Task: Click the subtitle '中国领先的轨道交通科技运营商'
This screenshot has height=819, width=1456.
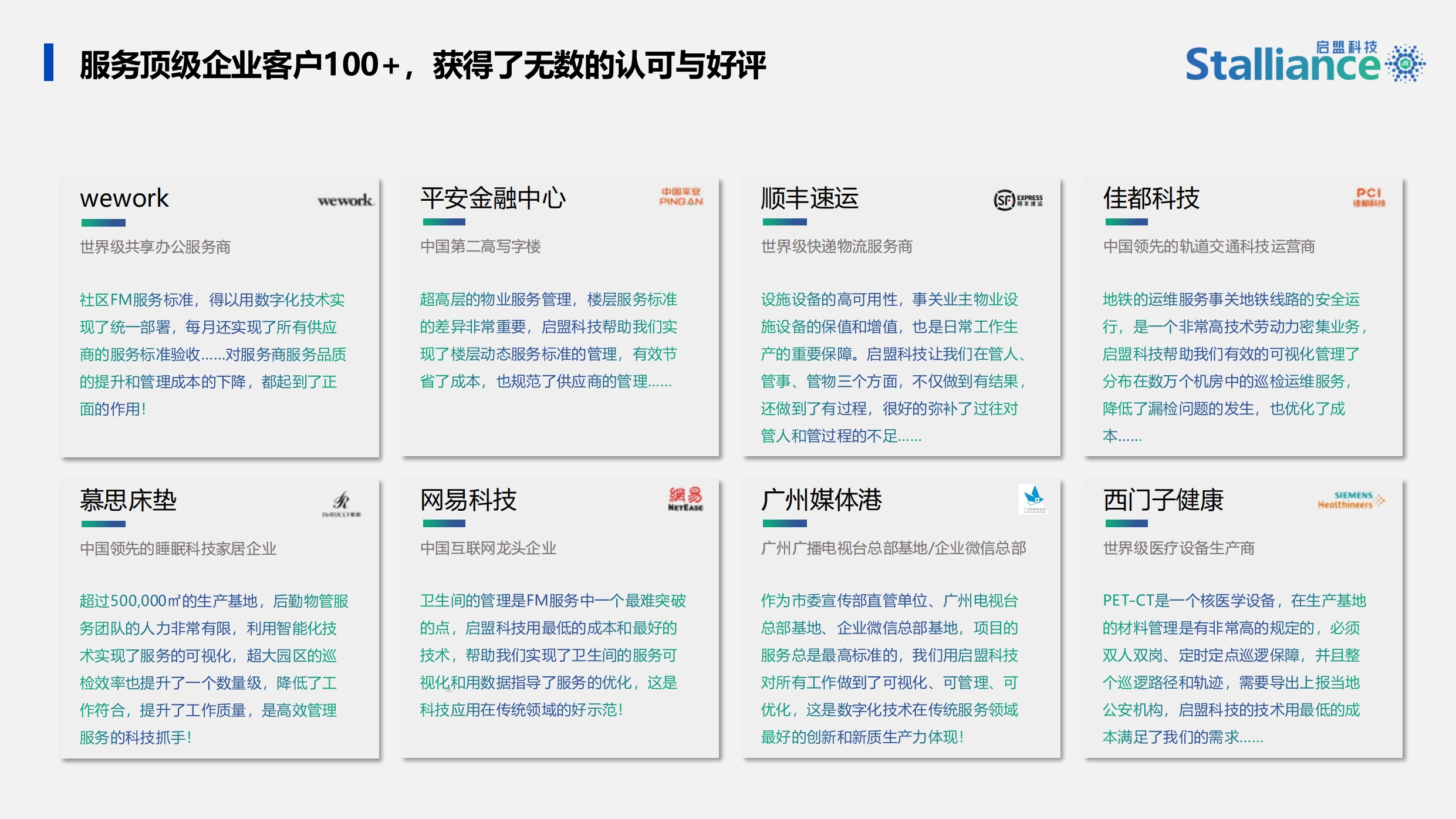Action: point(1209,247)
